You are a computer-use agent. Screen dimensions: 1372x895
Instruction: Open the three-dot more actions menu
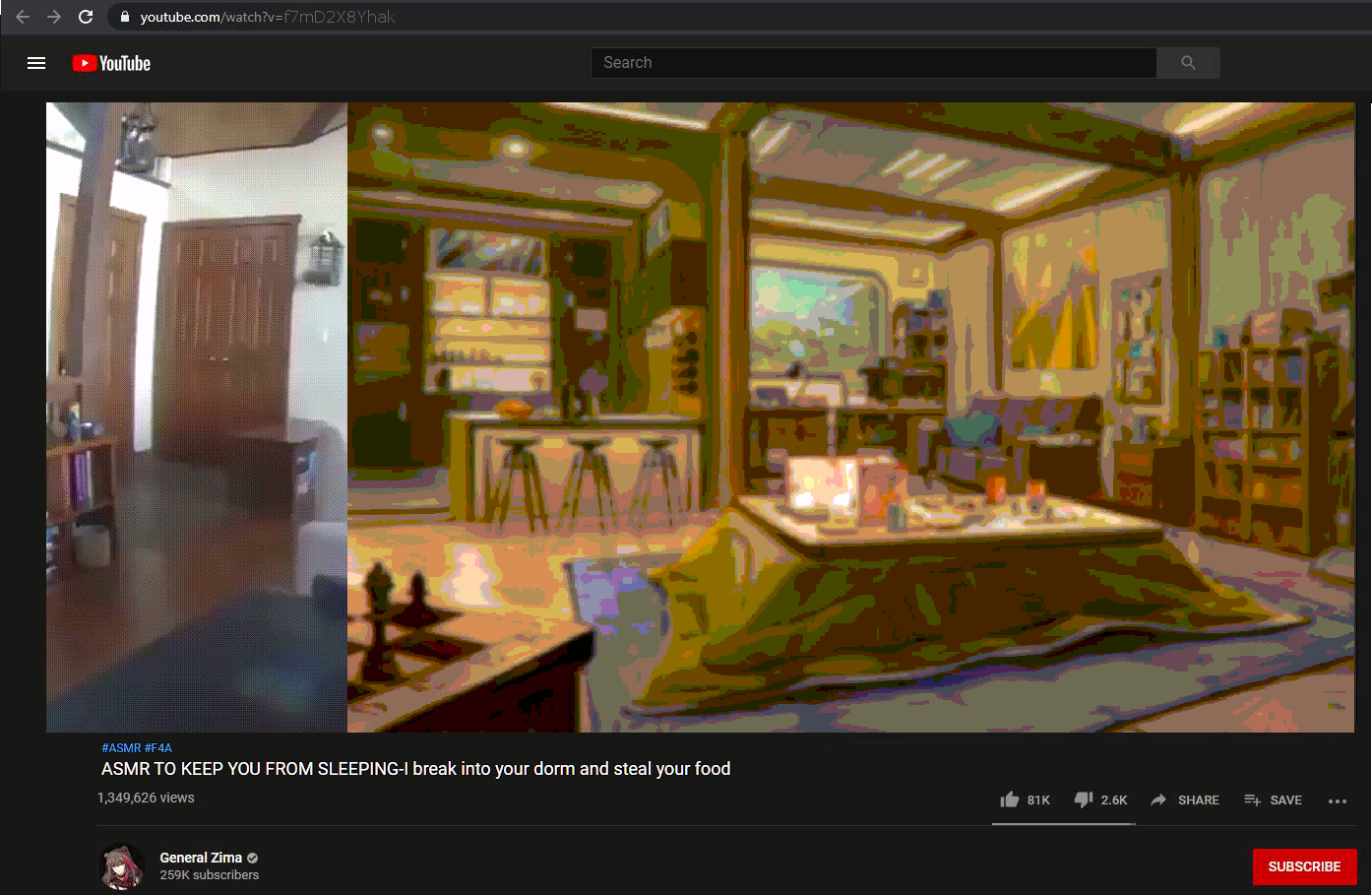(x=1337, y=800)
